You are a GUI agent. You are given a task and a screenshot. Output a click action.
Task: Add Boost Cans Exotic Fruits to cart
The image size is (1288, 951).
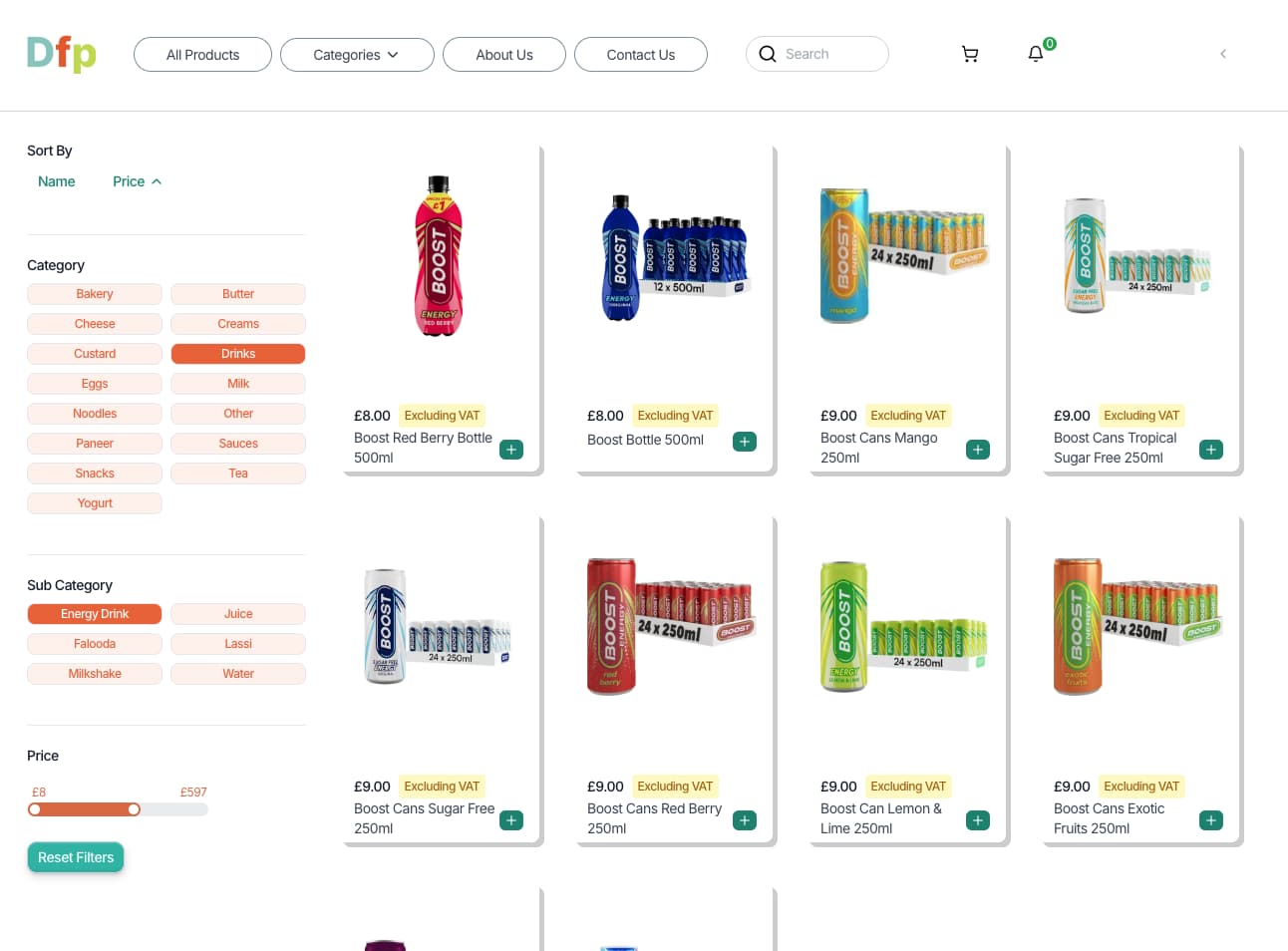[x=1211, y=820]
